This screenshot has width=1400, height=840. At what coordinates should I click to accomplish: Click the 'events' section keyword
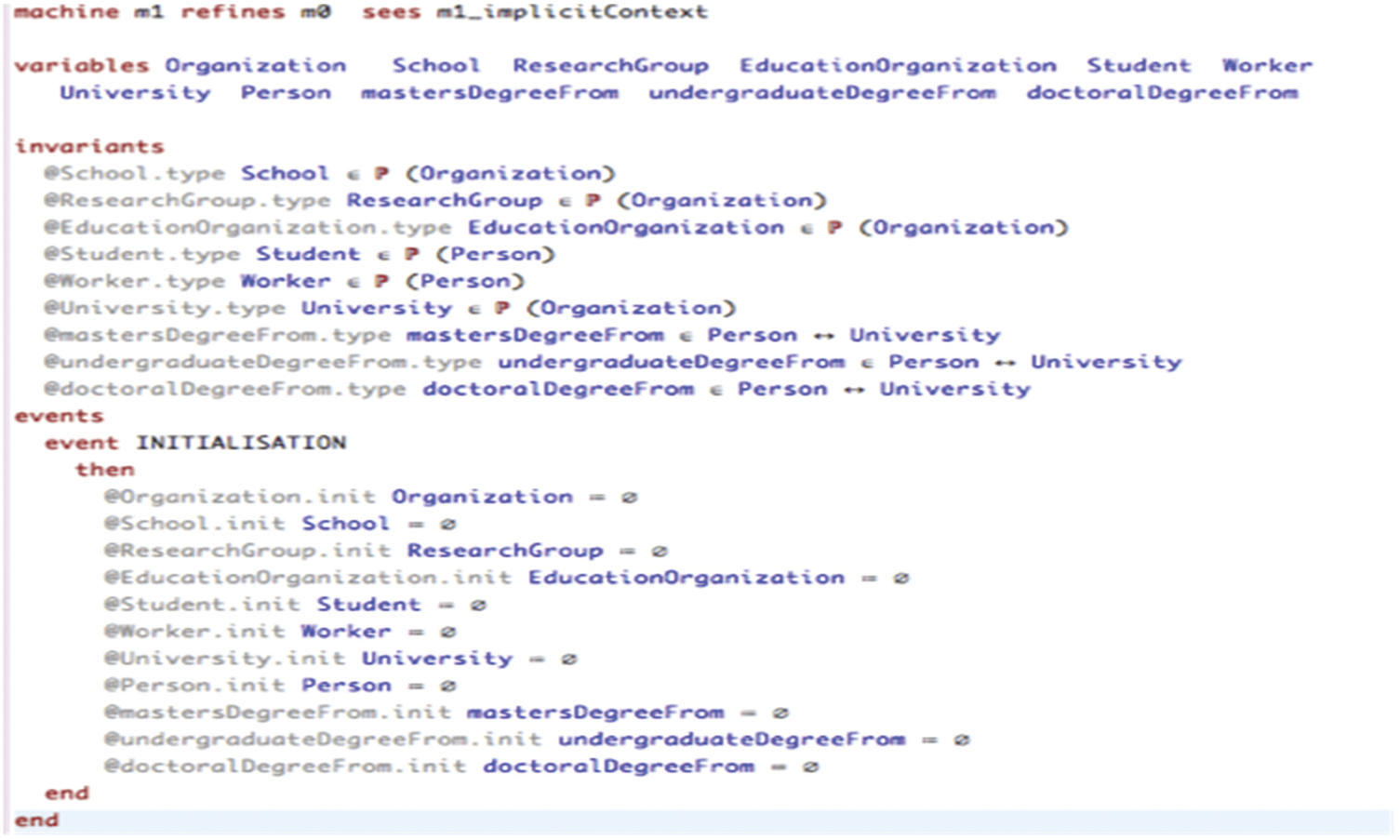tap(59, 416)
